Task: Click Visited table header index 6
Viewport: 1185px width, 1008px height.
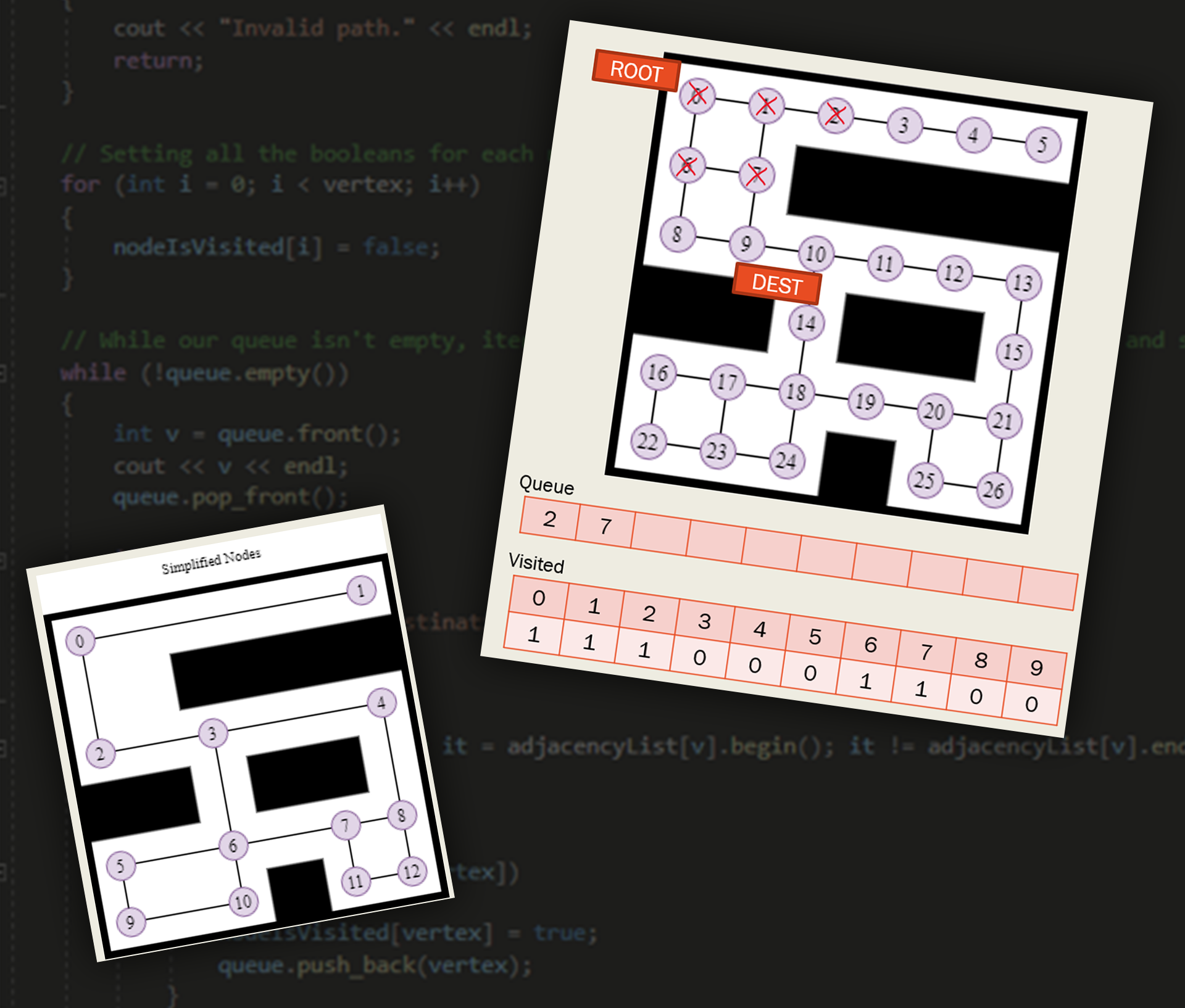Action: pyautogui.click(x=871, y=645)
